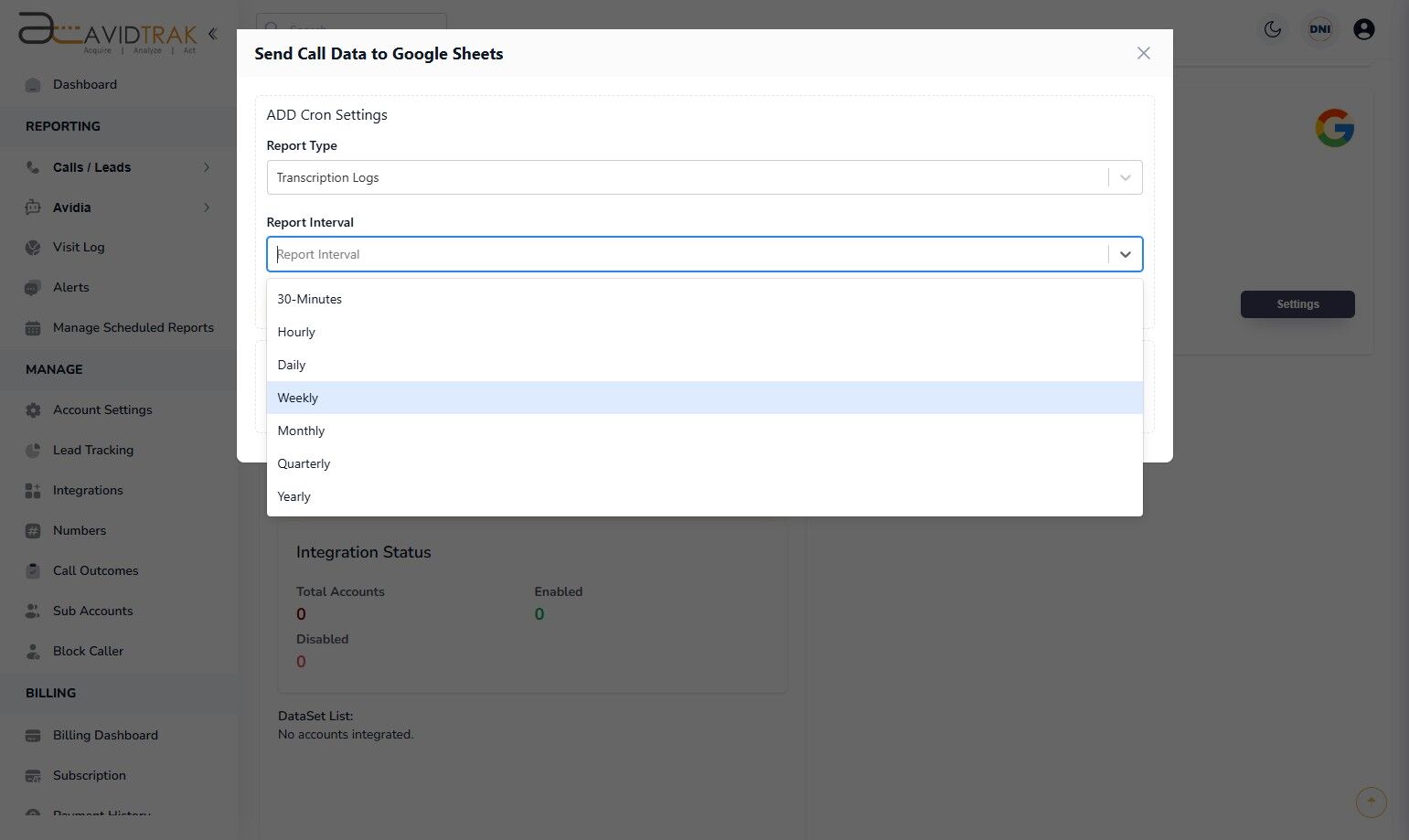Expand the Avidia submenu chevron
1409x840 pixels.
[207, 207]
